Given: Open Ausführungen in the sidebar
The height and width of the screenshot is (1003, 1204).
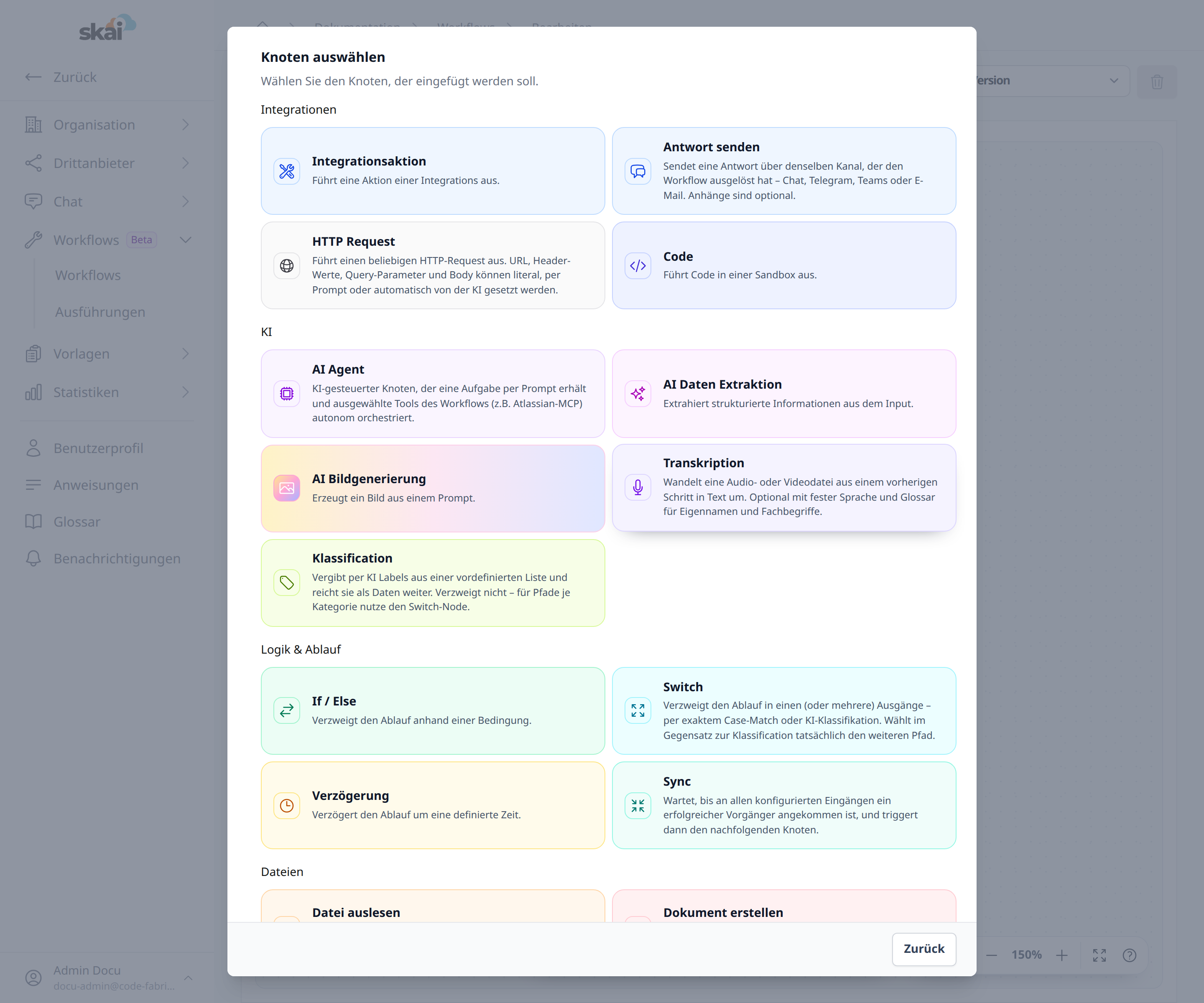Looking at the screenshot, I should coord(100,312).
